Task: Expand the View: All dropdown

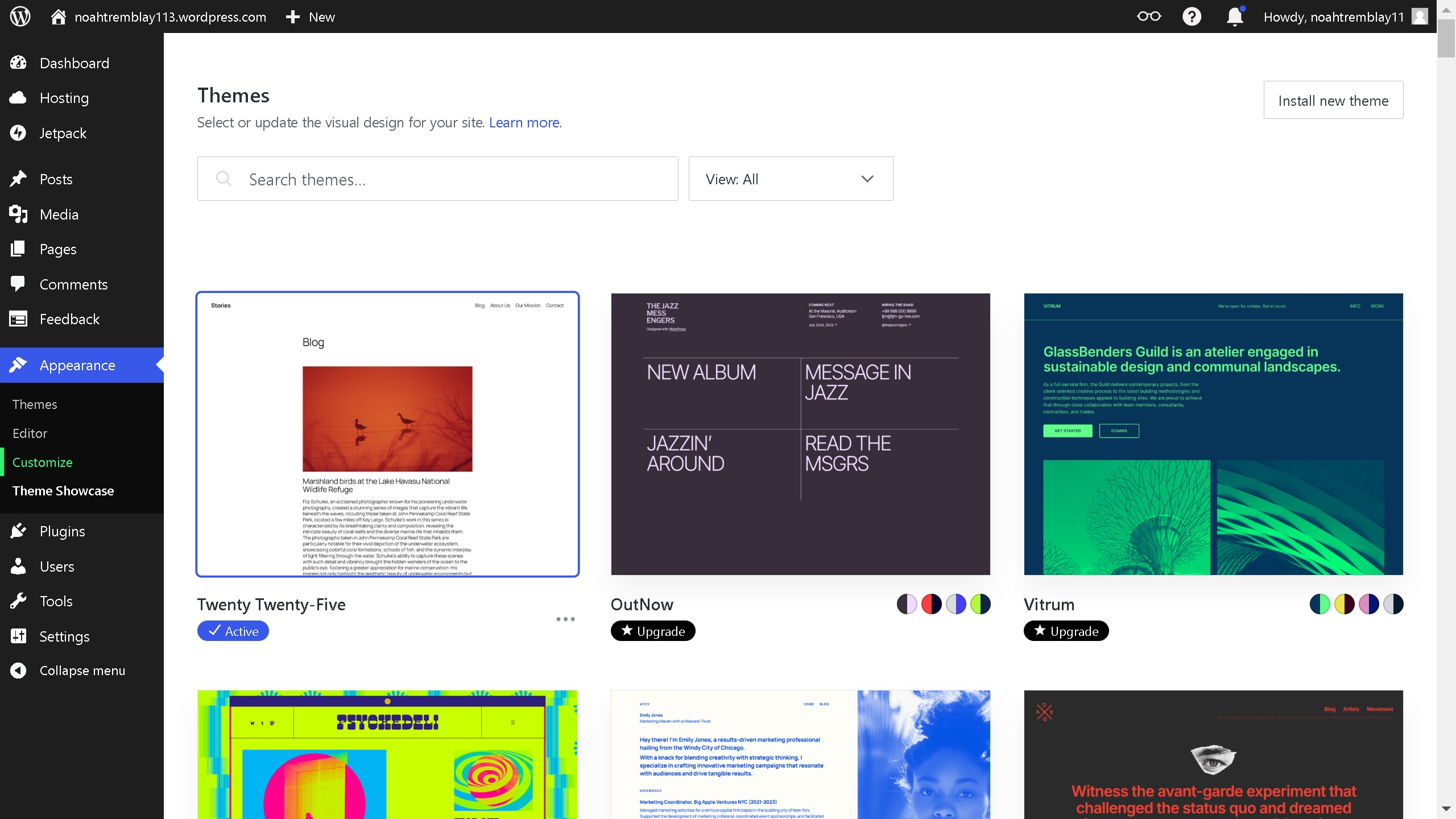Action: click(x=791, y=179)
